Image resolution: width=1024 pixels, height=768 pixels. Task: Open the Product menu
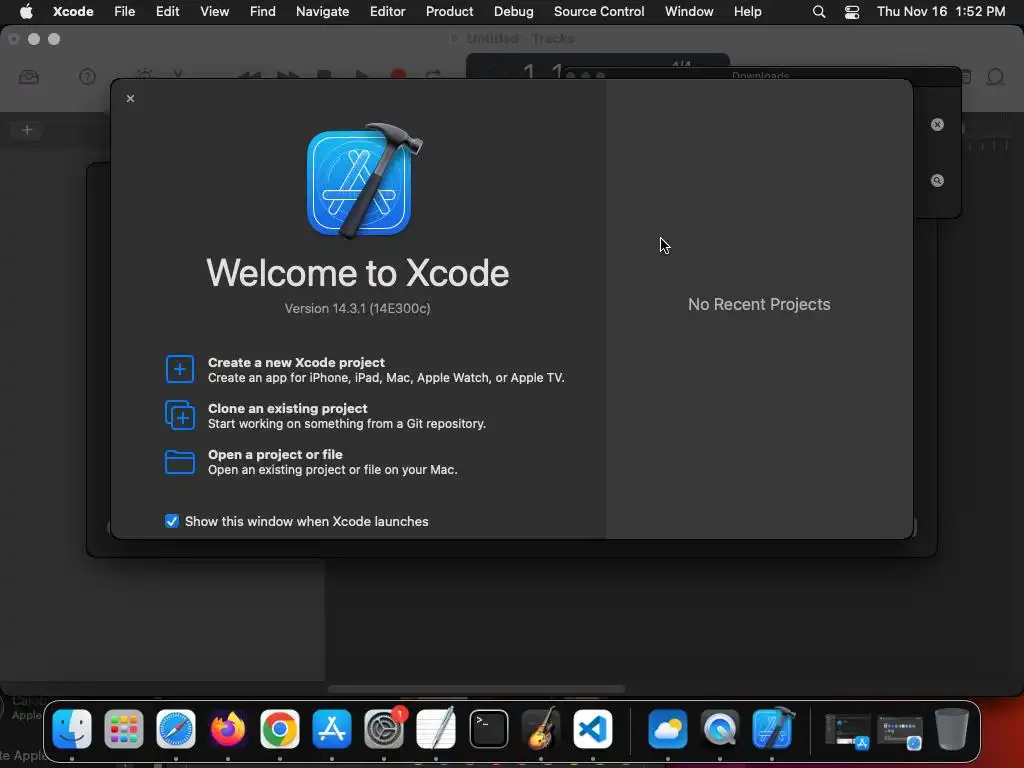tap(449, 11)
